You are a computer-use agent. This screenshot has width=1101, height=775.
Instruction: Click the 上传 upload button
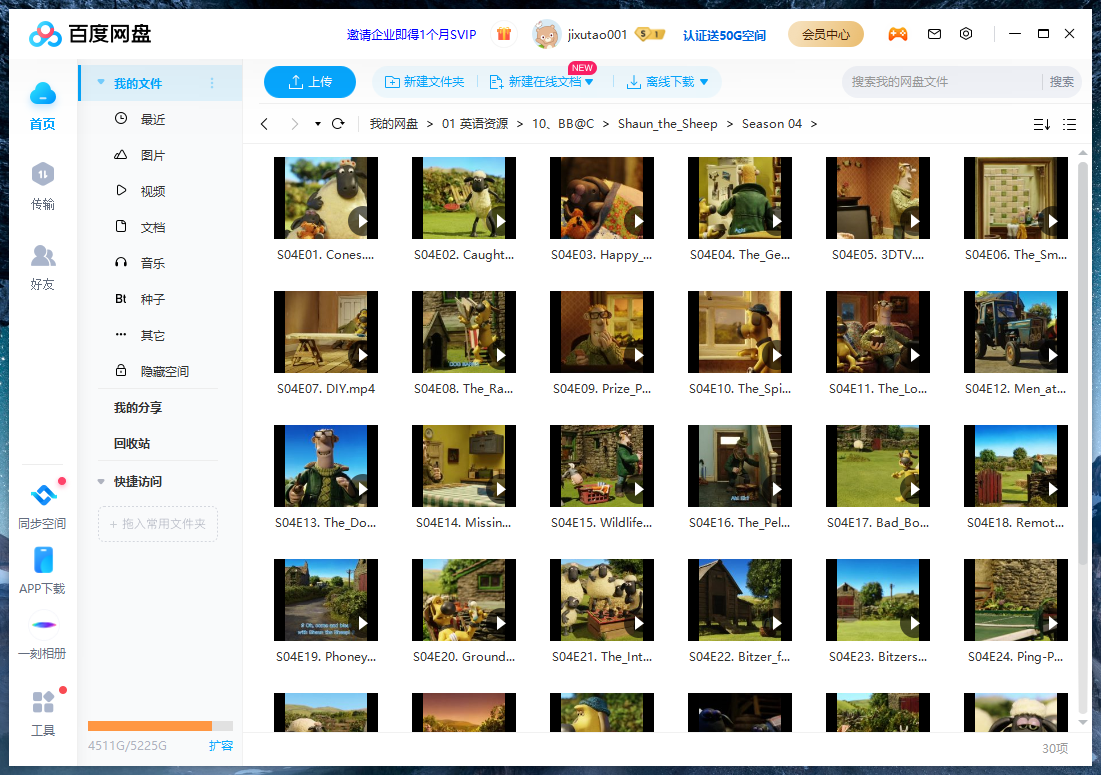pyautogui.click(x=310, y=82)
